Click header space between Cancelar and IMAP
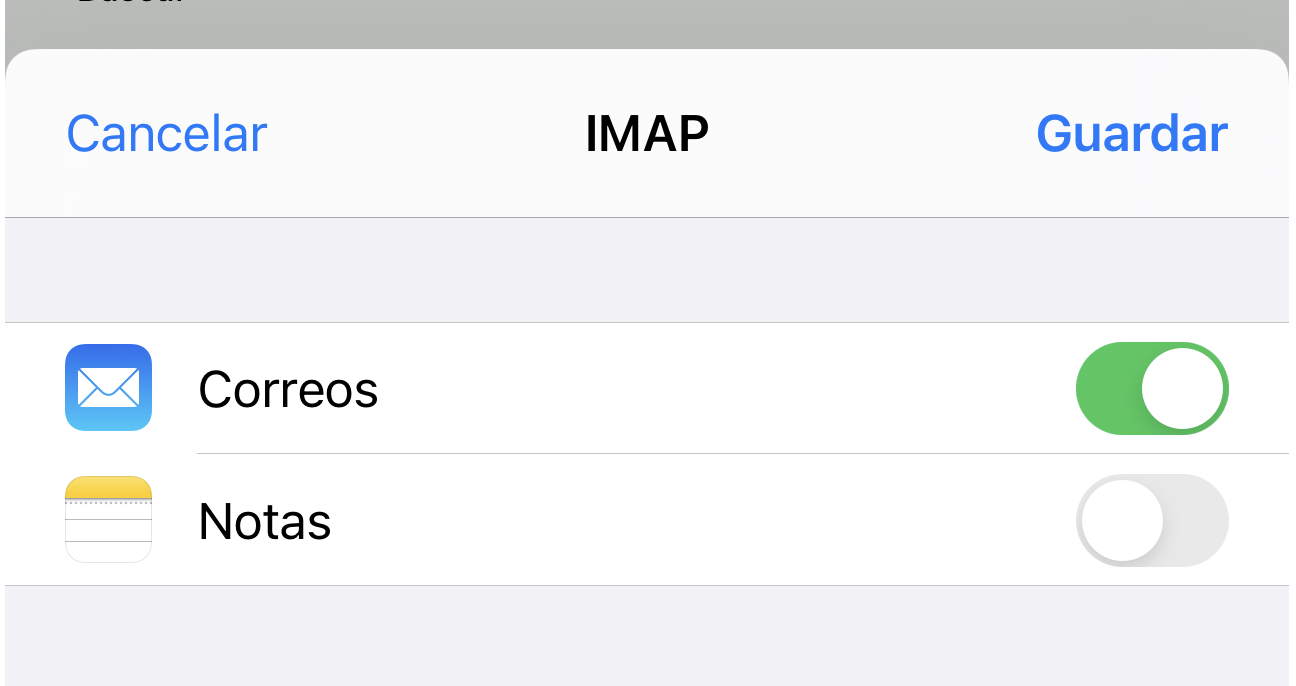The height and width of the screenshot is (686, 1296). pos(425,134)
